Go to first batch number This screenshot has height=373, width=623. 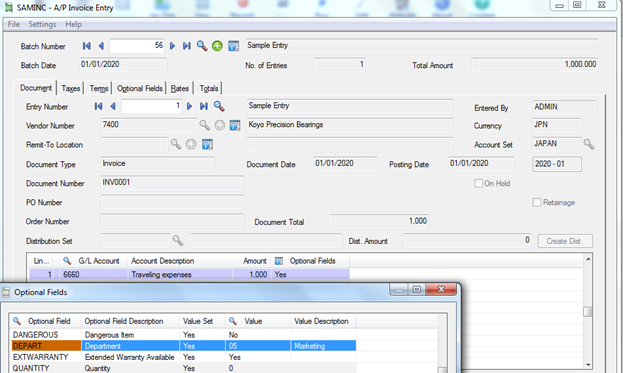coord(87,46)
